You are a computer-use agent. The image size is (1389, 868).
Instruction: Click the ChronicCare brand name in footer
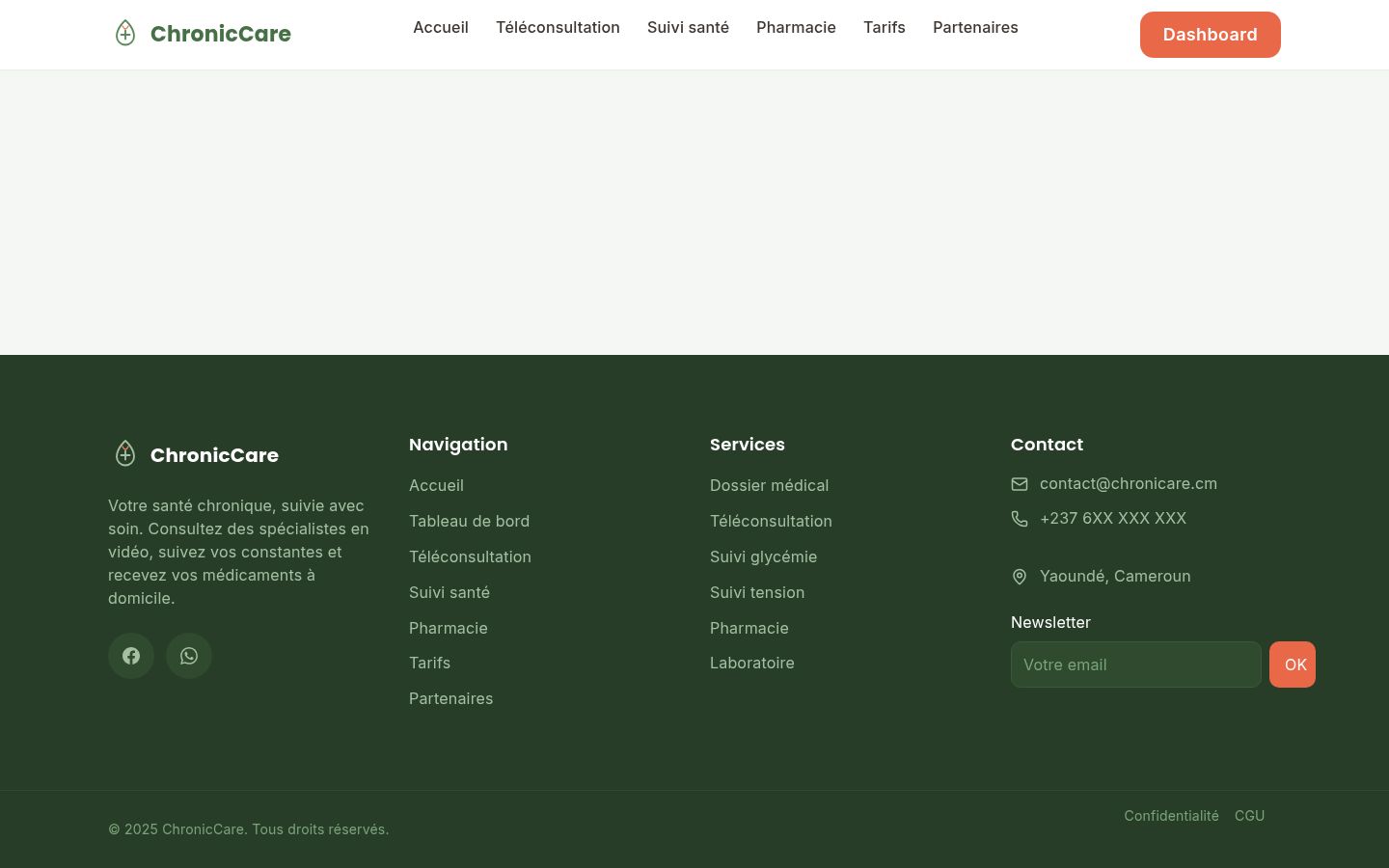coord(214,455)
